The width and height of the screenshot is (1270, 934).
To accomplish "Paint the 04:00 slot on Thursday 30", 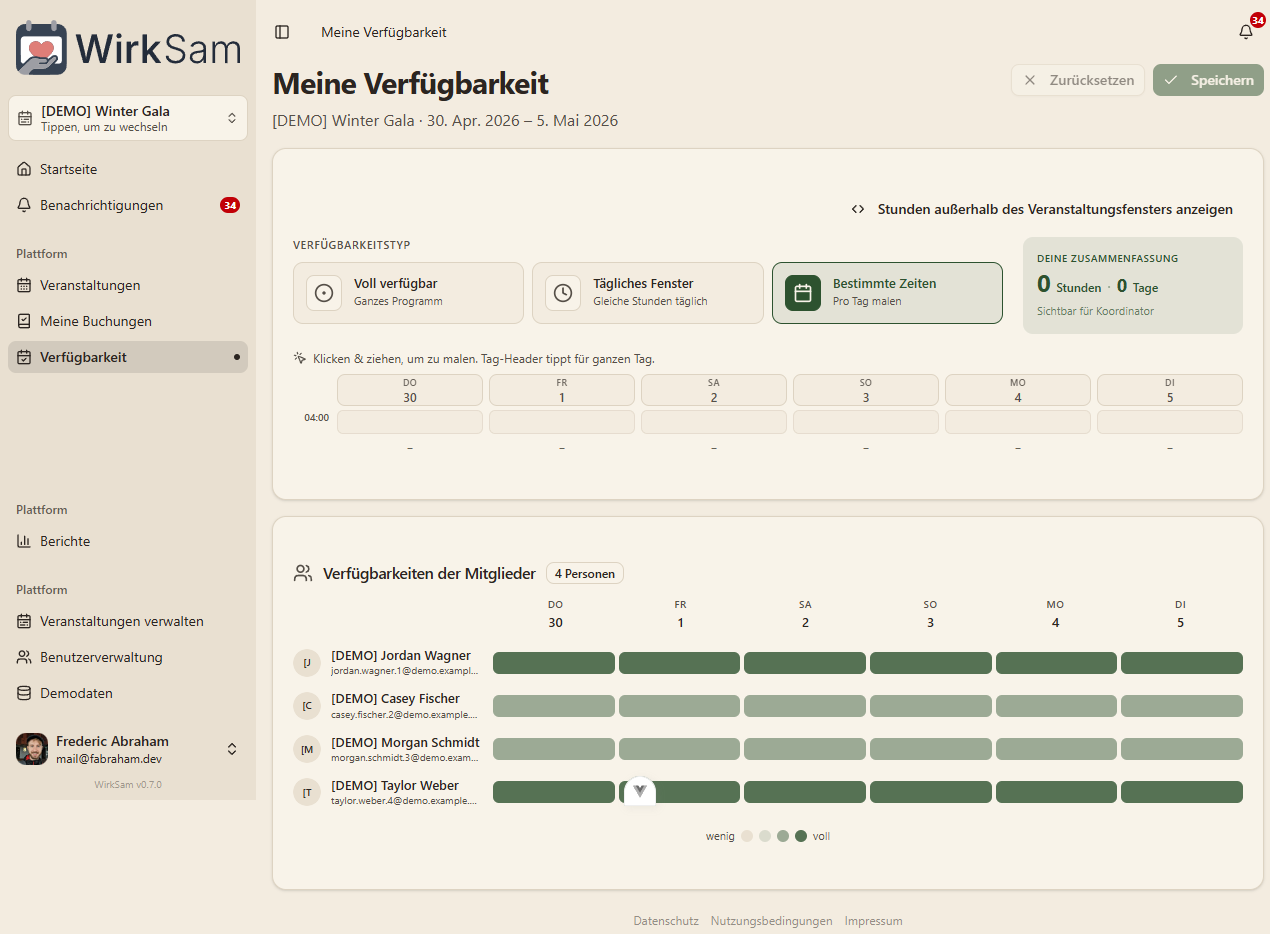I will click(410, 422).
